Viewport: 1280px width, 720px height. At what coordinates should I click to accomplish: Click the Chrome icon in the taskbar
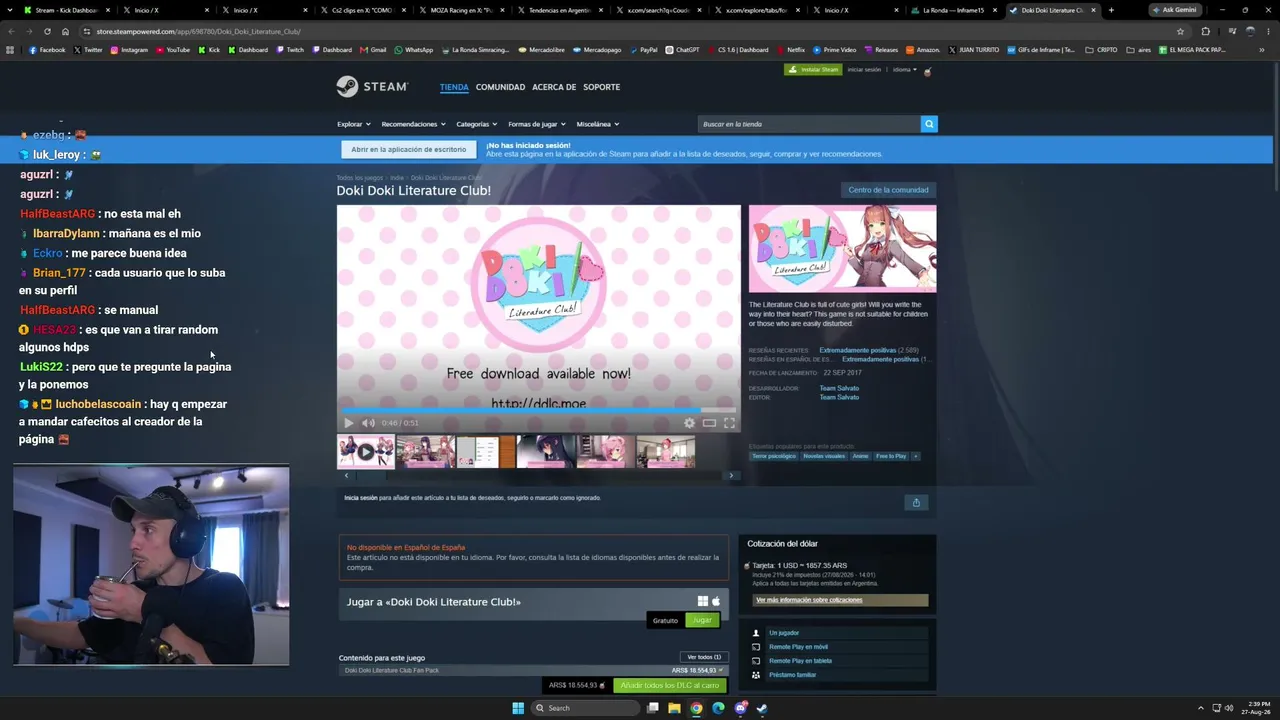point(696,708)
